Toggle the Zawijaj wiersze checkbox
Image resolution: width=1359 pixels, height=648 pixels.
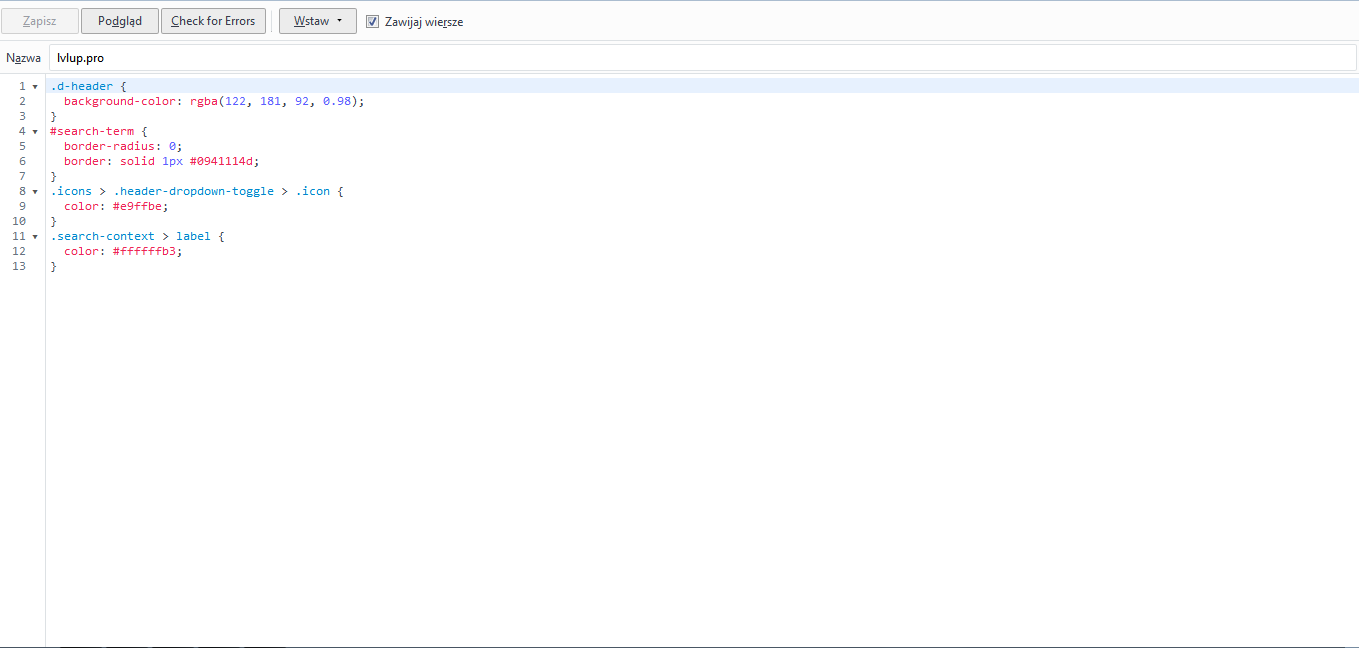click(x=373, y=22)
